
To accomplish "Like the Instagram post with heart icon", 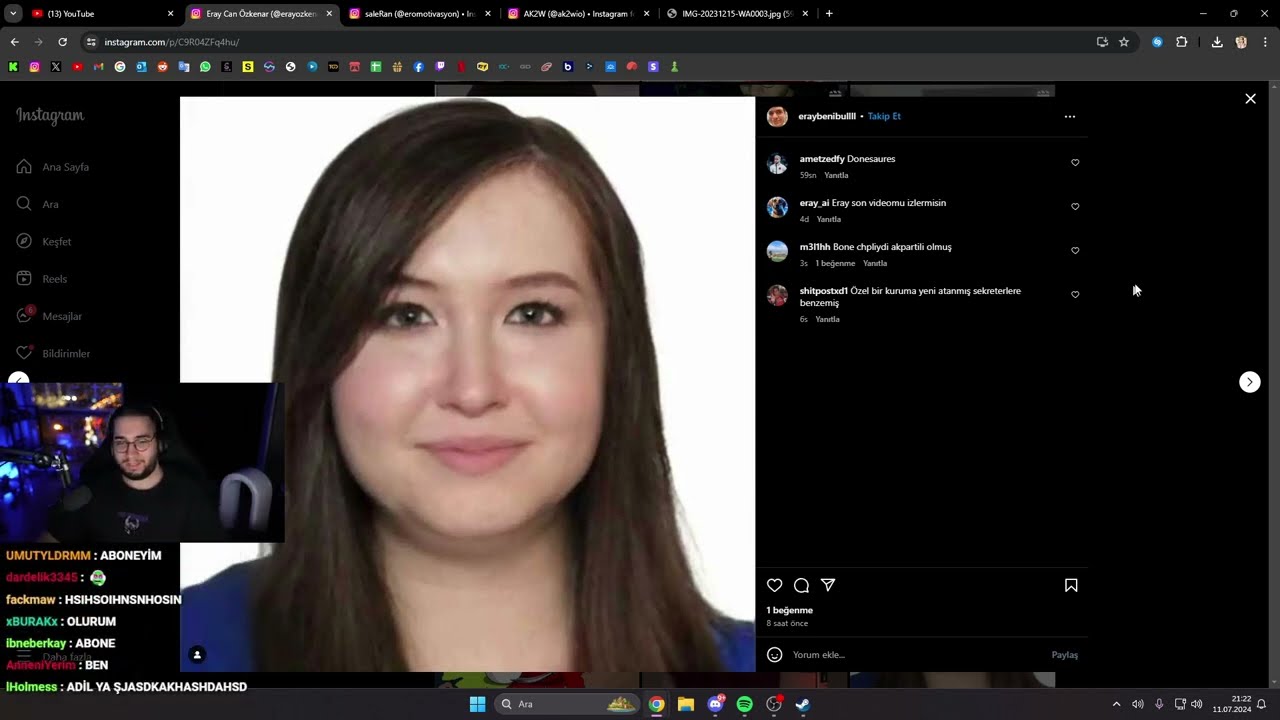I will [774, 585].
